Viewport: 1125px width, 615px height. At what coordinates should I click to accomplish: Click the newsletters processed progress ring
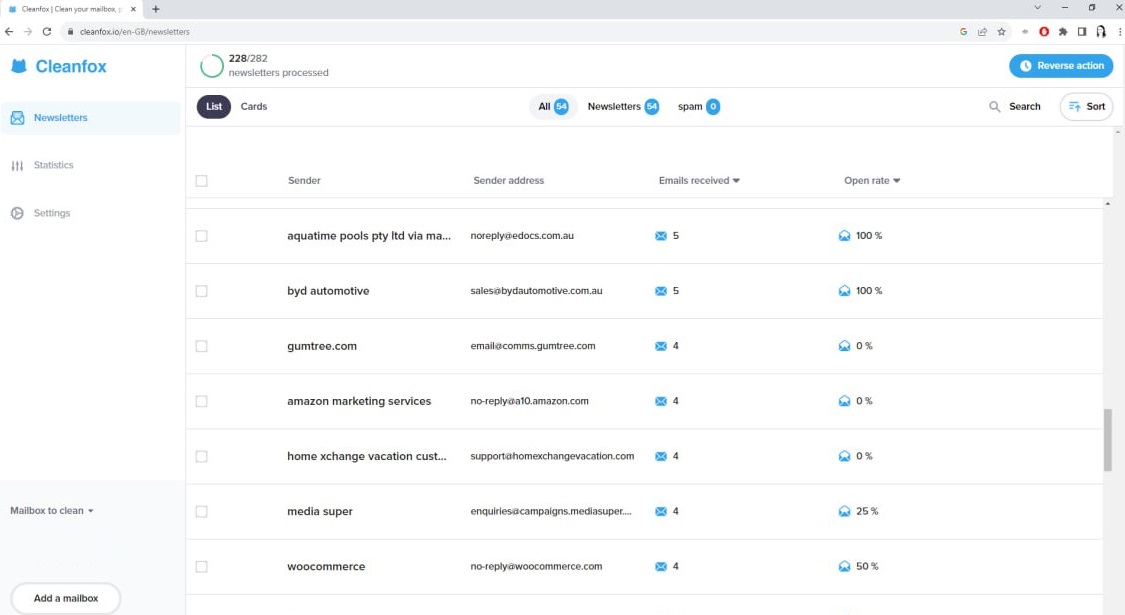[212, 66]
